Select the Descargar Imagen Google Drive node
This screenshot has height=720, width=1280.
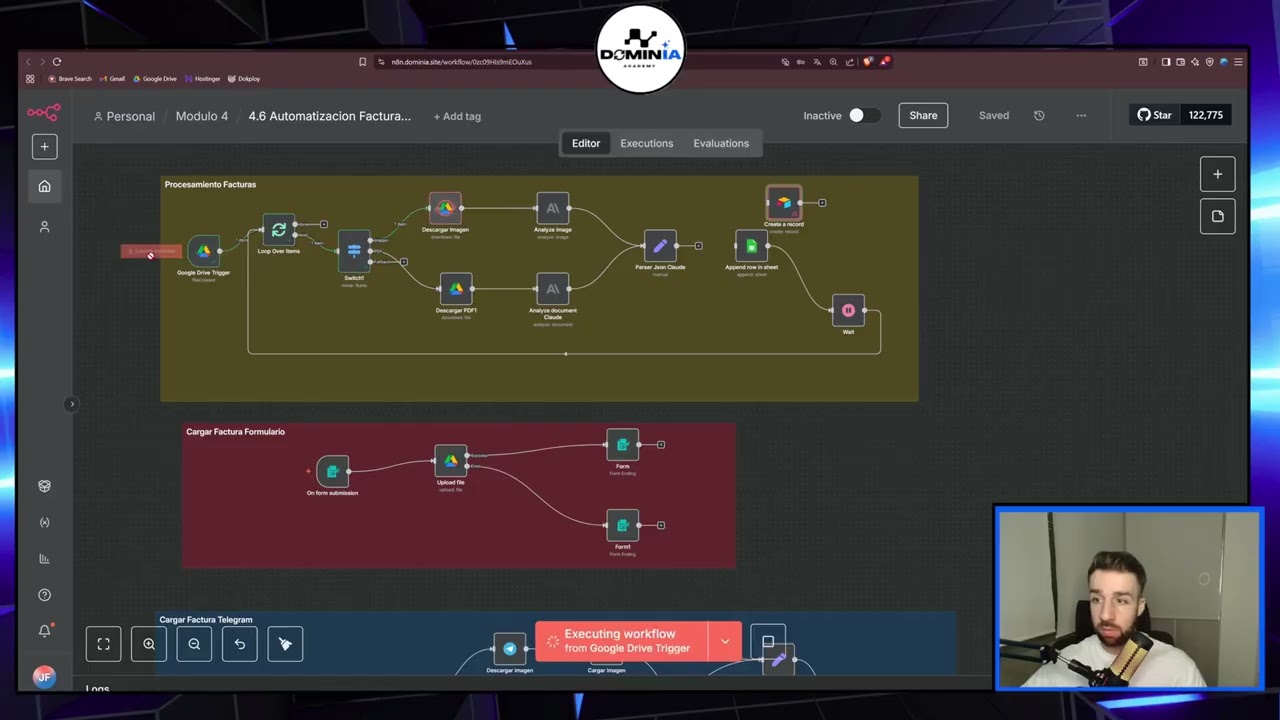[x=445, y=208]
